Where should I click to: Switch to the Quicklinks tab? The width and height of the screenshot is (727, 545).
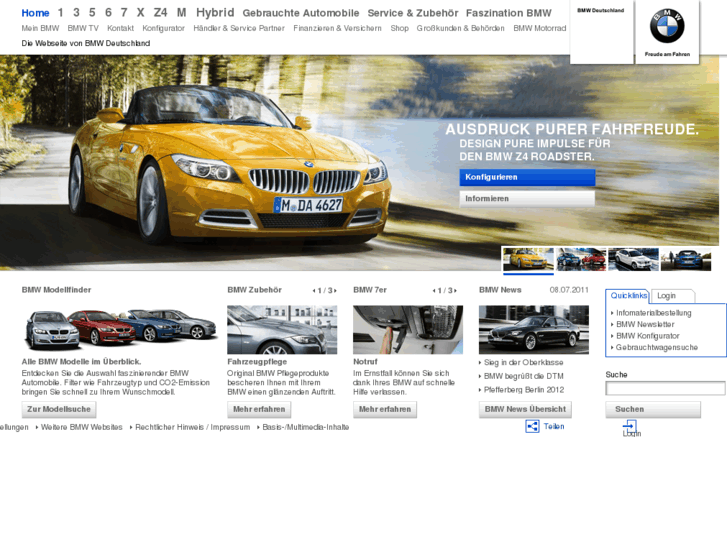(628, 296)
